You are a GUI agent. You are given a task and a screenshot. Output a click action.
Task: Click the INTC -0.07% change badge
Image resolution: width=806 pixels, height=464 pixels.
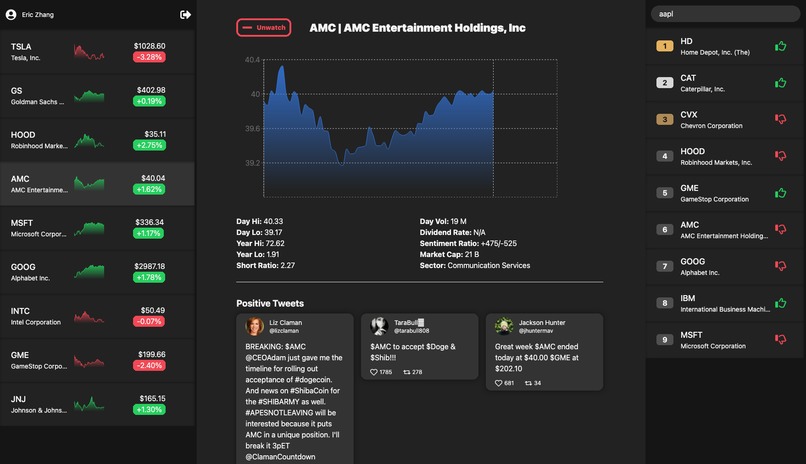[x=149, y=322]
